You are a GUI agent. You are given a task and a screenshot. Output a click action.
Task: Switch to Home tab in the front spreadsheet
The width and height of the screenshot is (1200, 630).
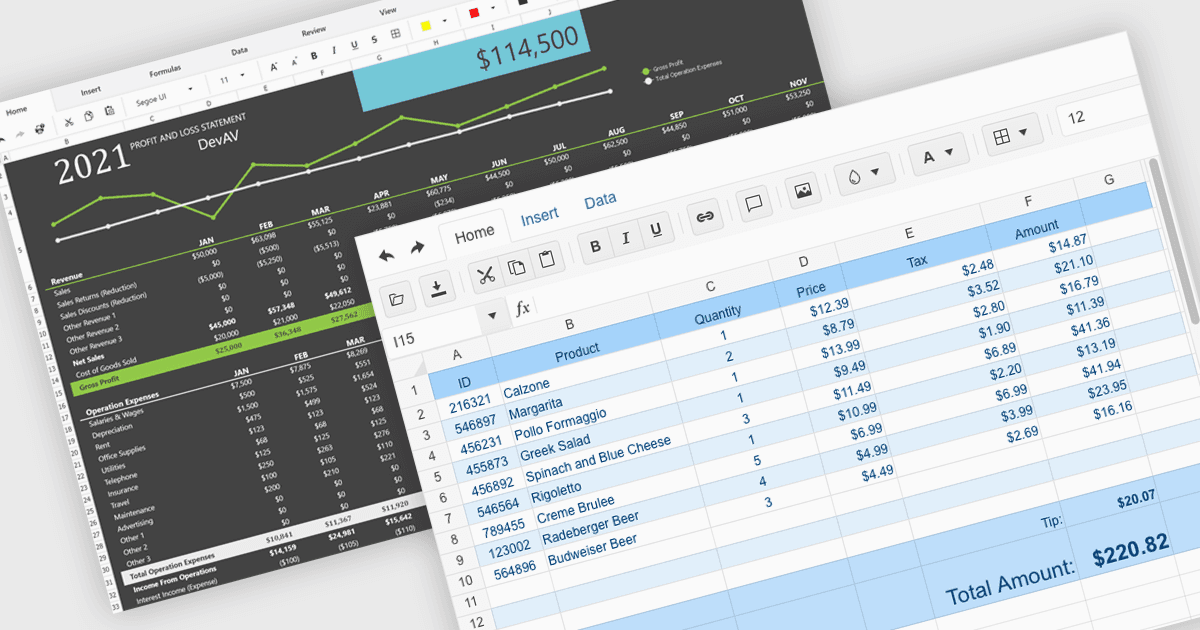pos(474,233)
